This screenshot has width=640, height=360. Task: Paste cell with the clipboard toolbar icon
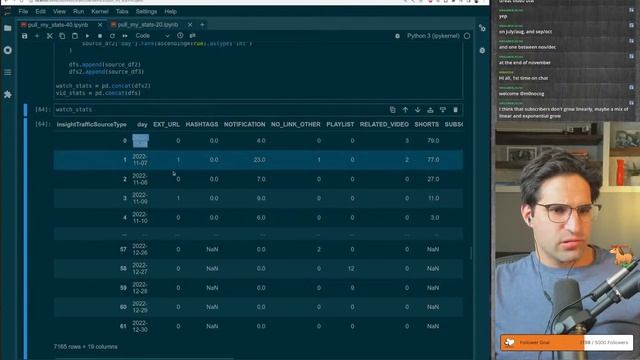75,36
